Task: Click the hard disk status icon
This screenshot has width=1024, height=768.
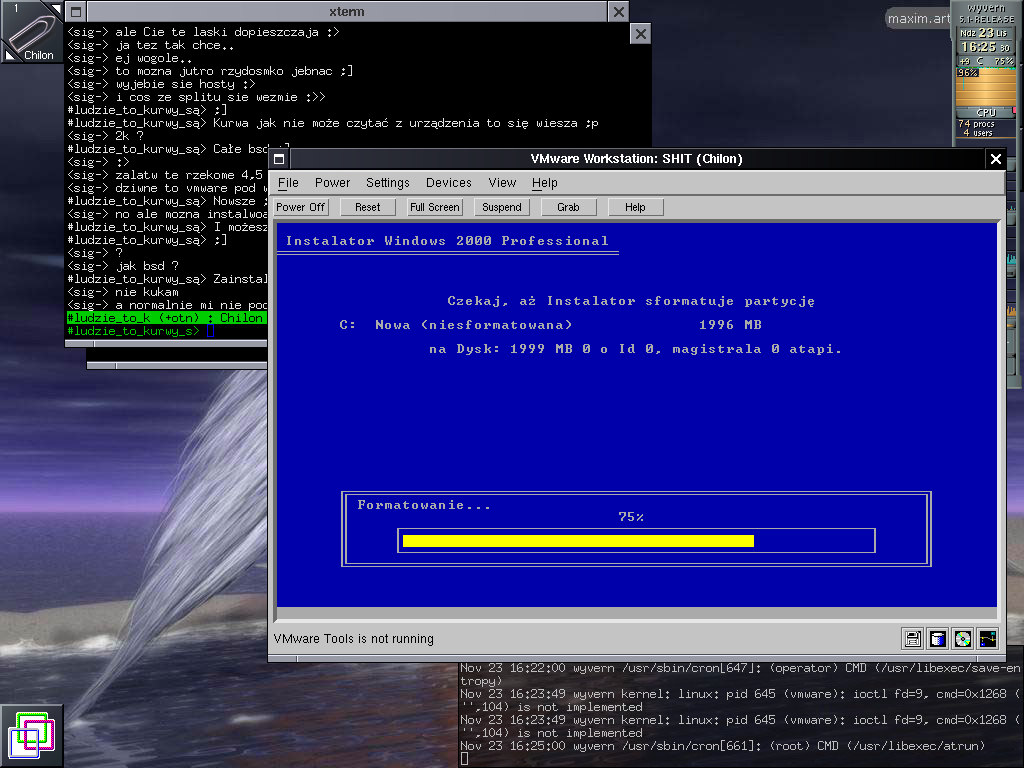Action: 937,638
